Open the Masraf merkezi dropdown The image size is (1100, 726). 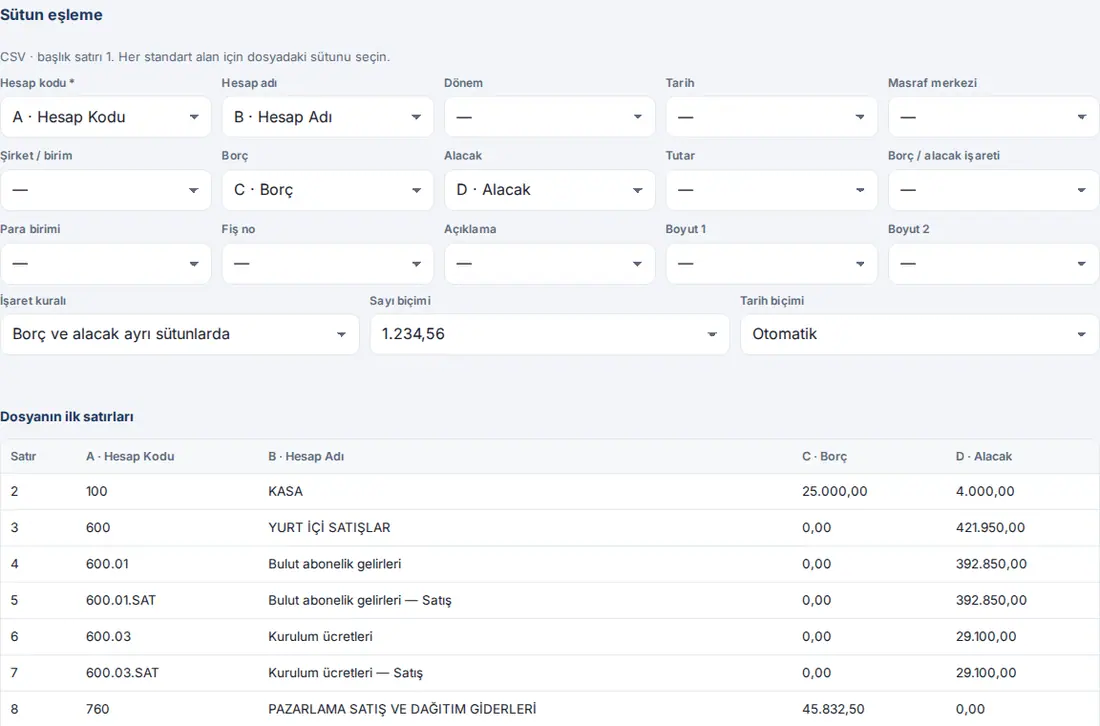pos(993,117)
